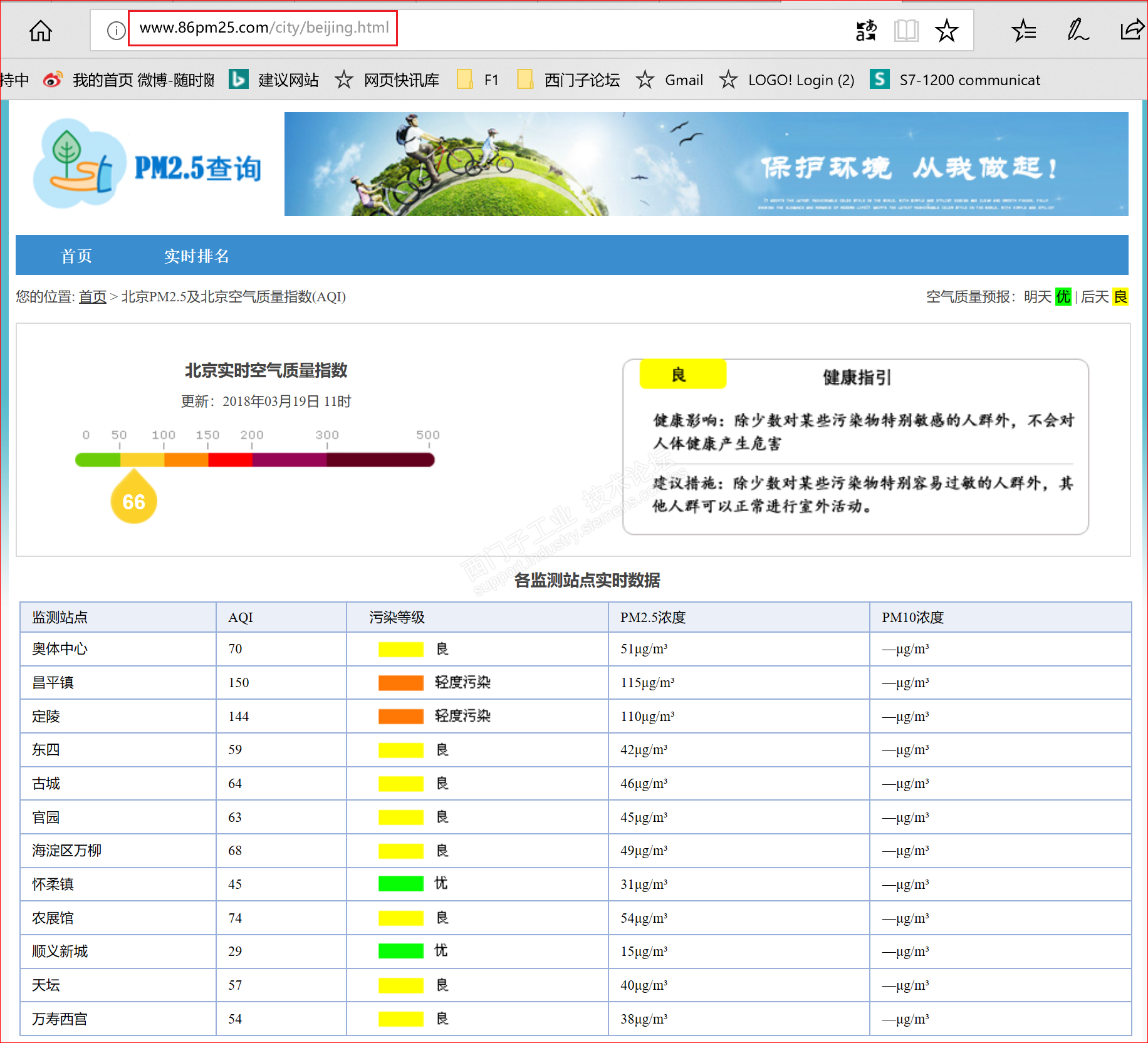
Task: Click the yellow 66 AQI marker
Action: (x=133, y=500)
